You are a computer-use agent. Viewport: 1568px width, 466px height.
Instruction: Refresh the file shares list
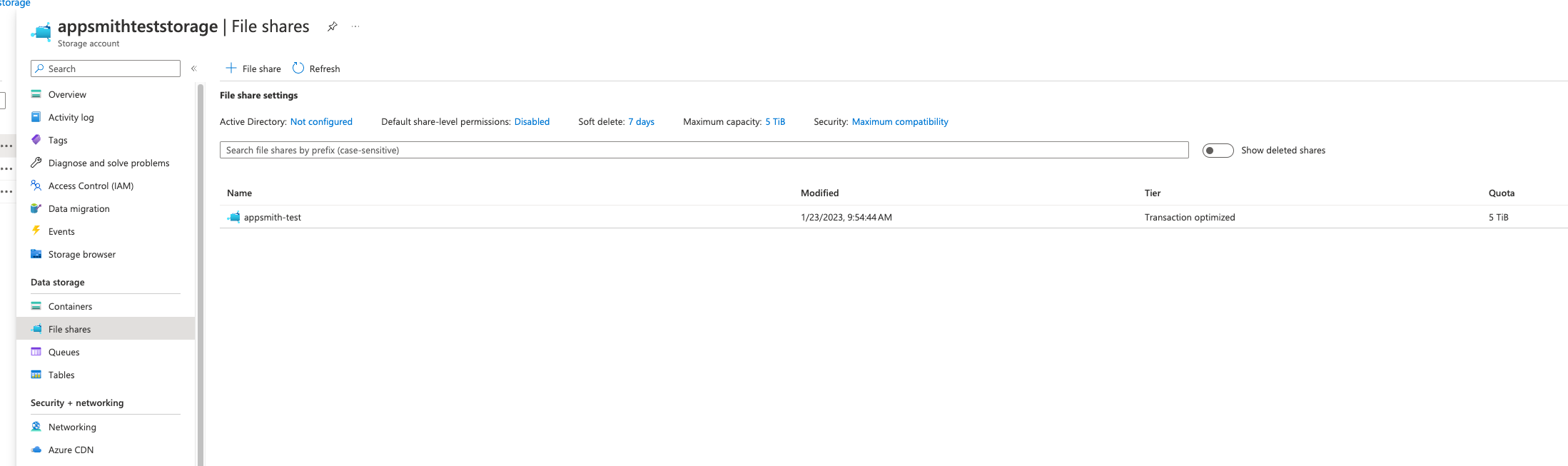316,69
